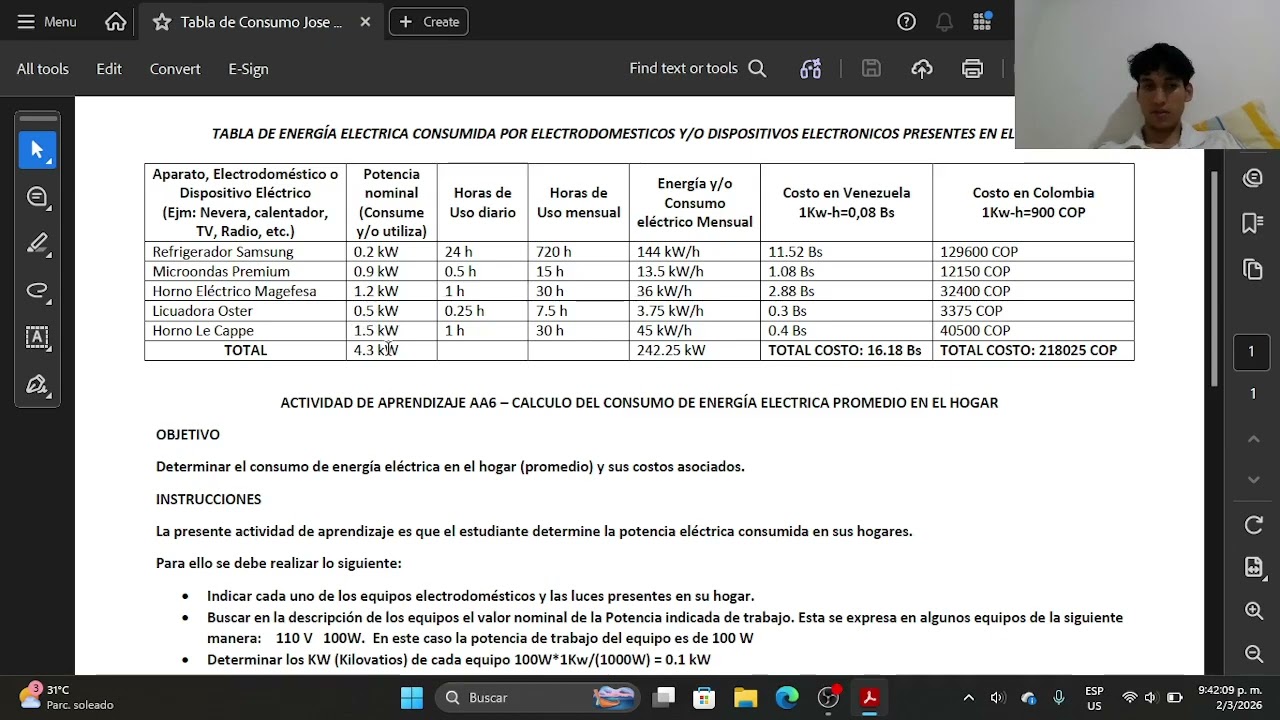Image resolution: width=1280 pixels, height=720 pixels.
Task: Close the Tabla de Consumo Jose tab
Action: point(365,21)
